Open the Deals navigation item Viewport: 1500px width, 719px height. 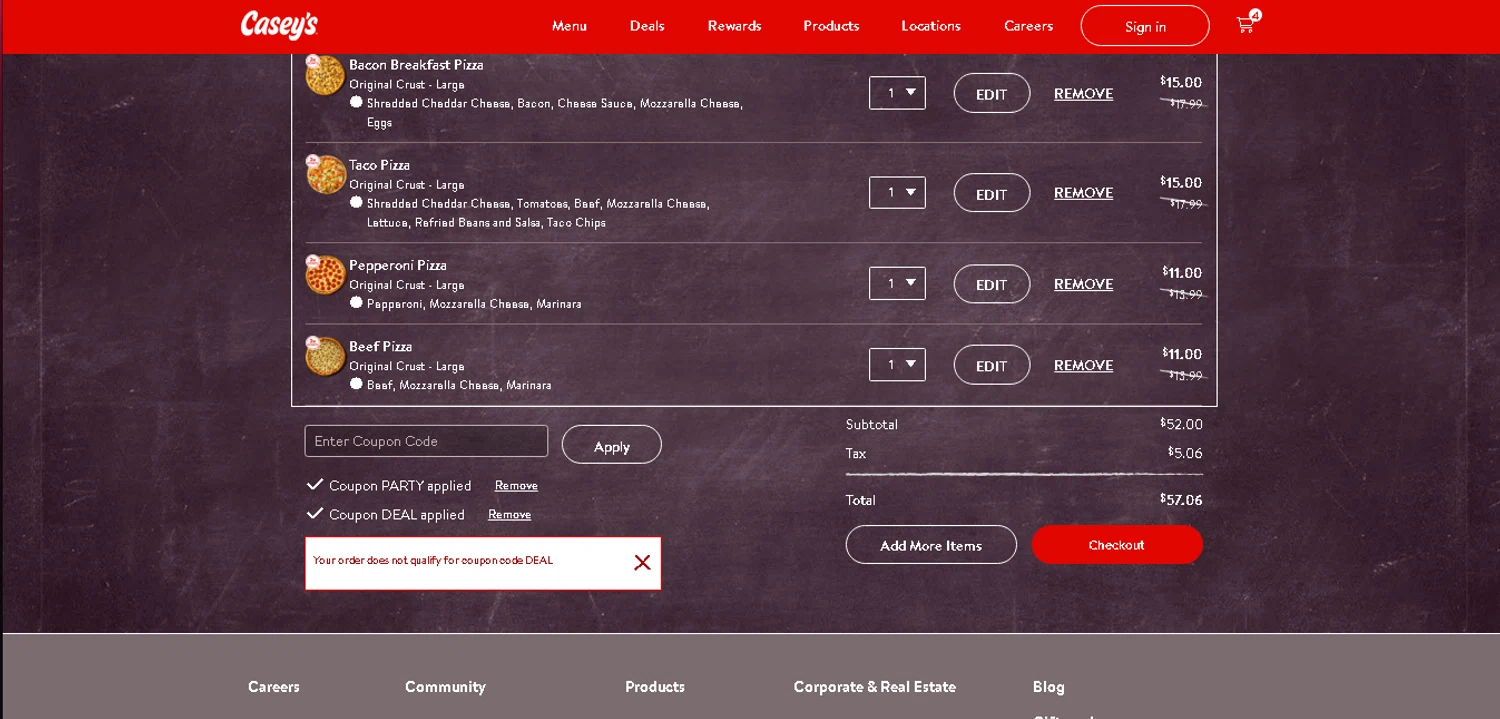coord(647,26)
